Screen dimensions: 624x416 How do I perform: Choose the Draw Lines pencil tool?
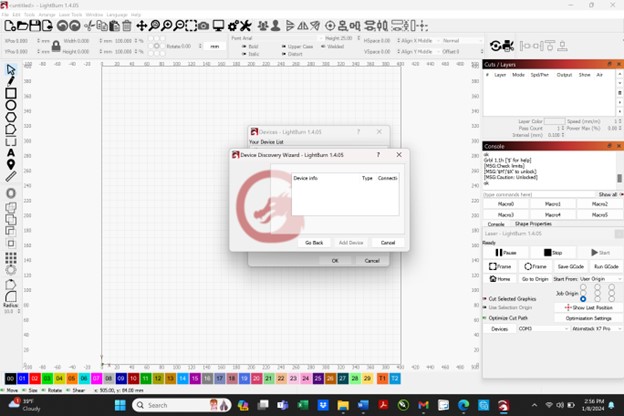tap(11, 81)
